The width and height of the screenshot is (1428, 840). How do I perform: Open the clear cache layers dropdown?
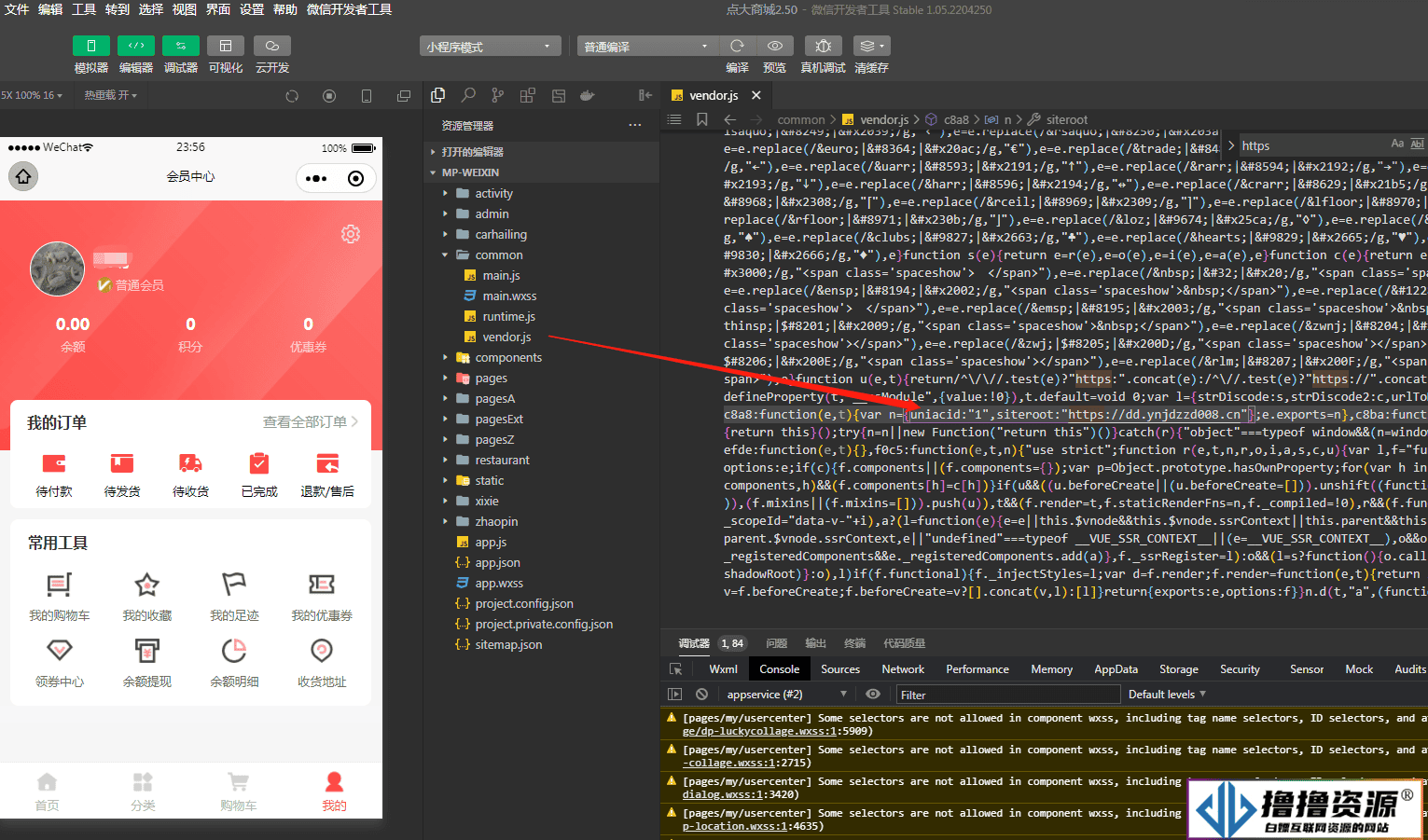[x=871, y=46]
